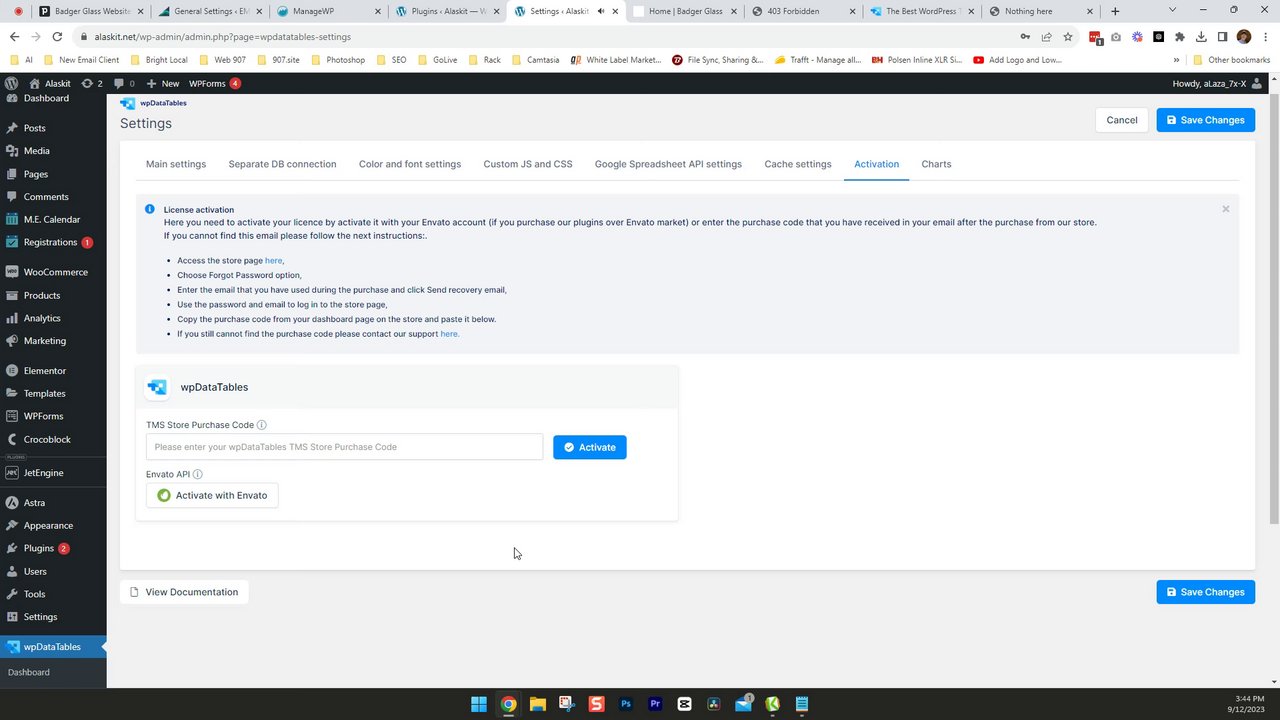Image resolution: width=1280 pixels, height=720 pixels.
Task: Follow the contact support 'here' link
Action: coord(449,334)
